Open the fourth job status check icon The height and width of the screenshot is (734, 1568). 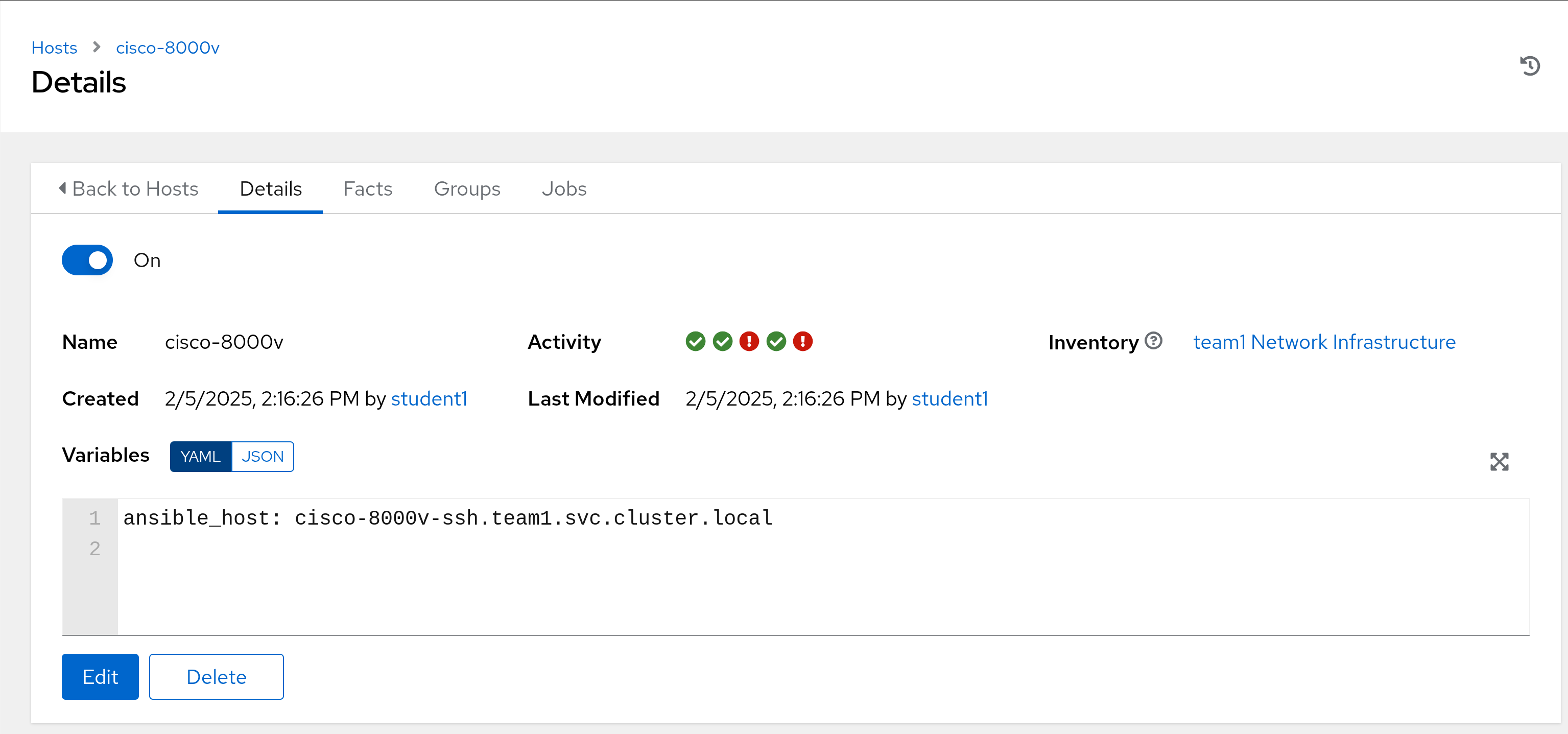[776, 341]
